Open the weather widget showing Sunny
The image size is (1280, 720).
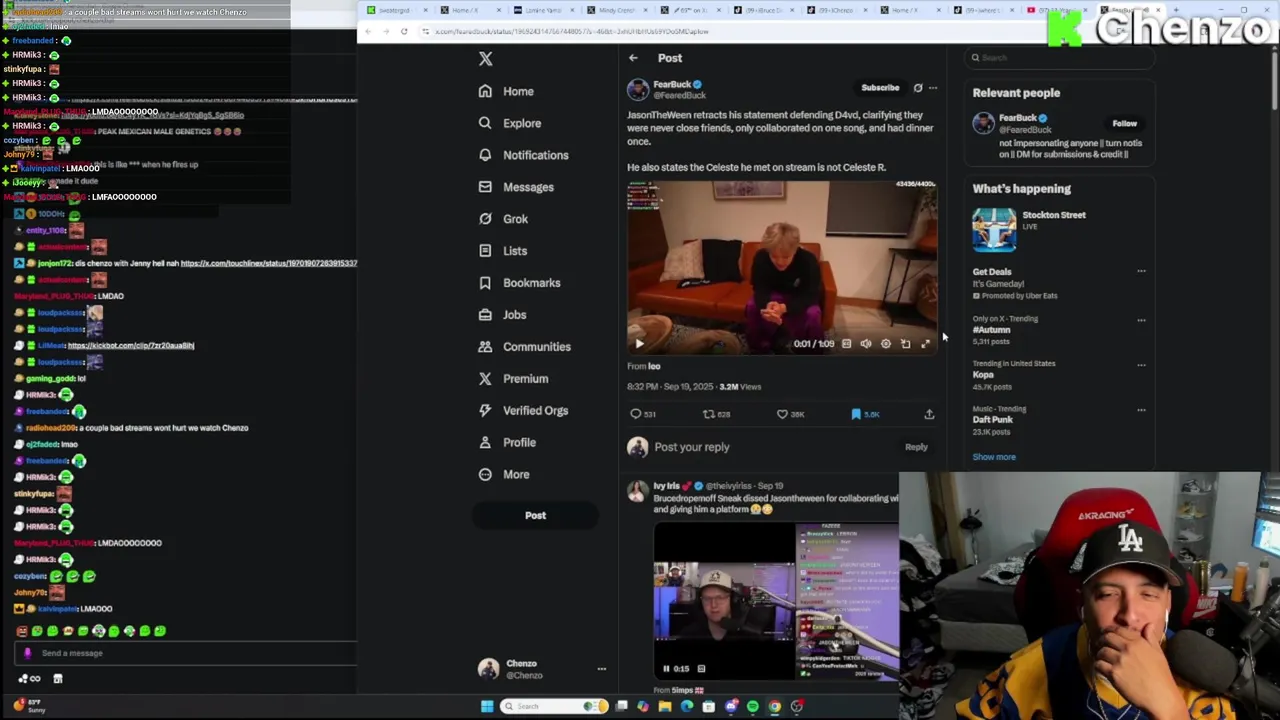pos(28,707)
